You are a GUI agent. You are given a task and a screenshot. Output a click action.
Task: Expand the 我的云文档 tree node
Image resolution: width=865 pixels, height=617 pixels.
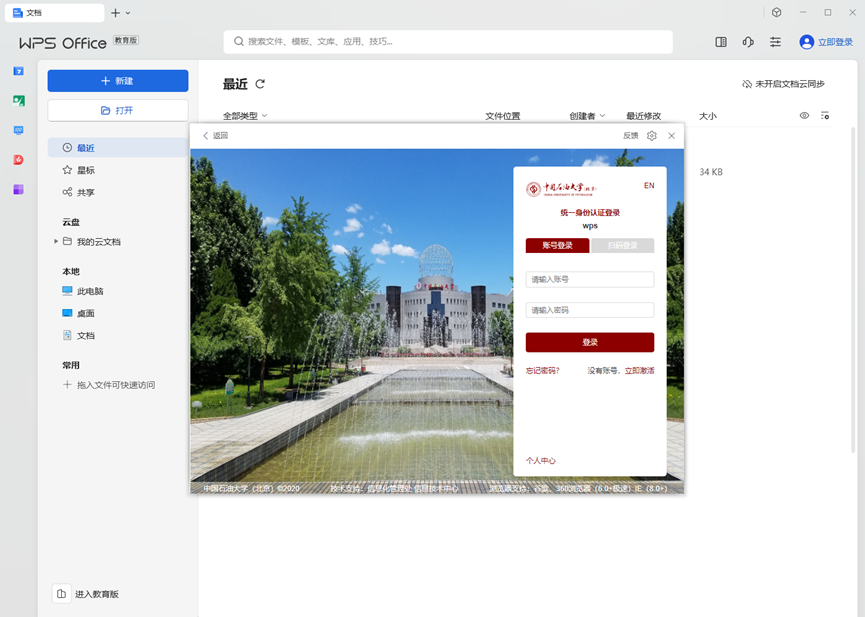56,242
